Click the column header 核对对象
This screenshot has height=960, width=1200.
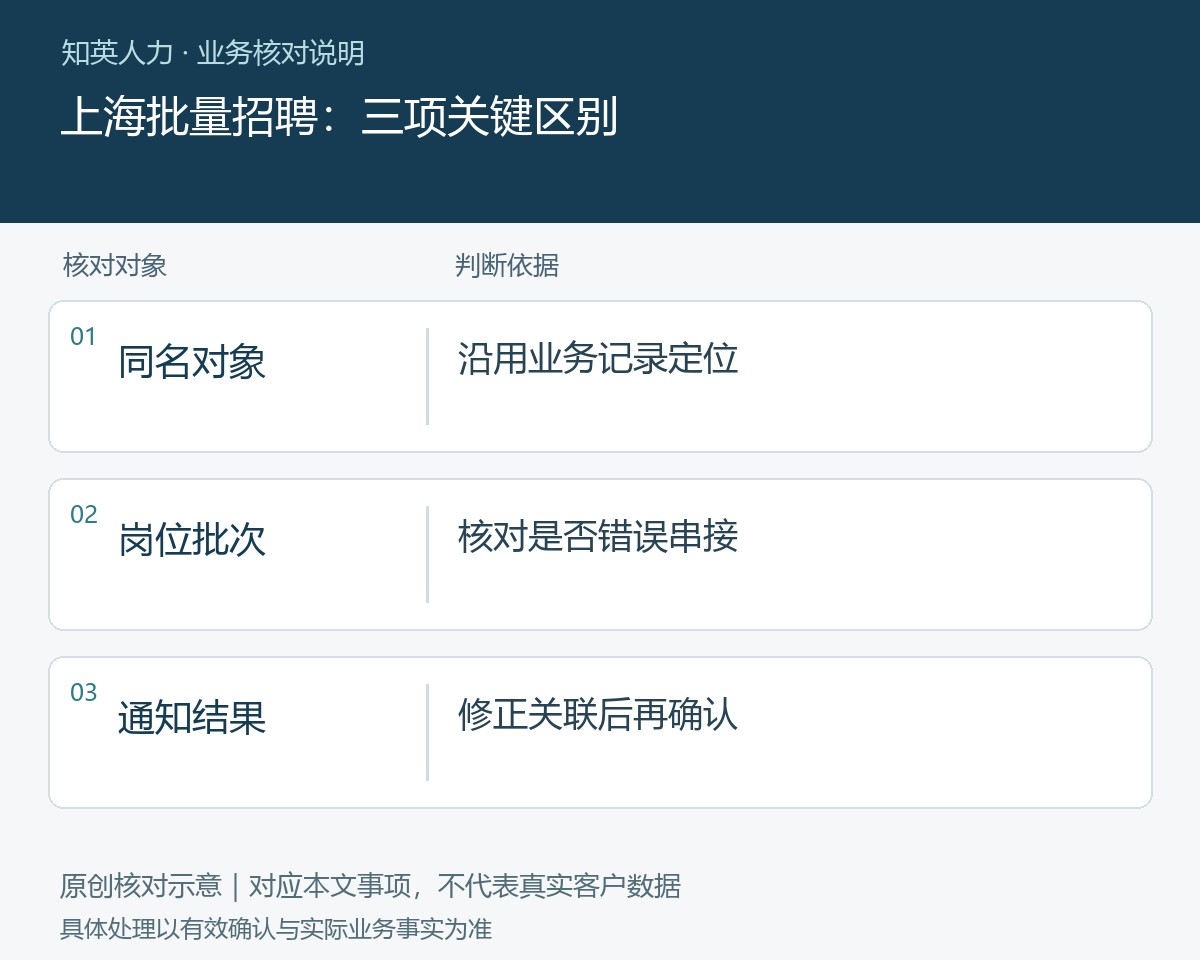pyautogui.click(x=114, y=265)
